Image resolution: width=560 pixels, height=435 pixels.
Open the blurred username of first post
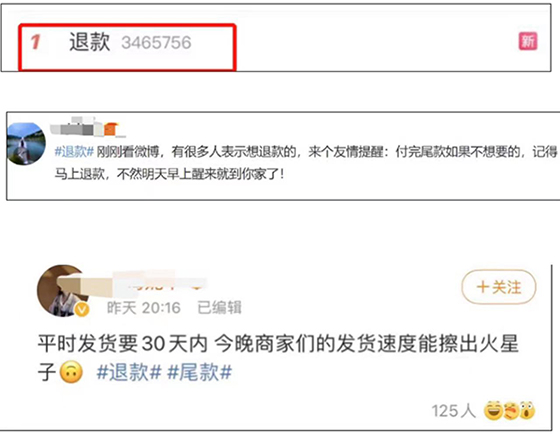pos(76,126)
